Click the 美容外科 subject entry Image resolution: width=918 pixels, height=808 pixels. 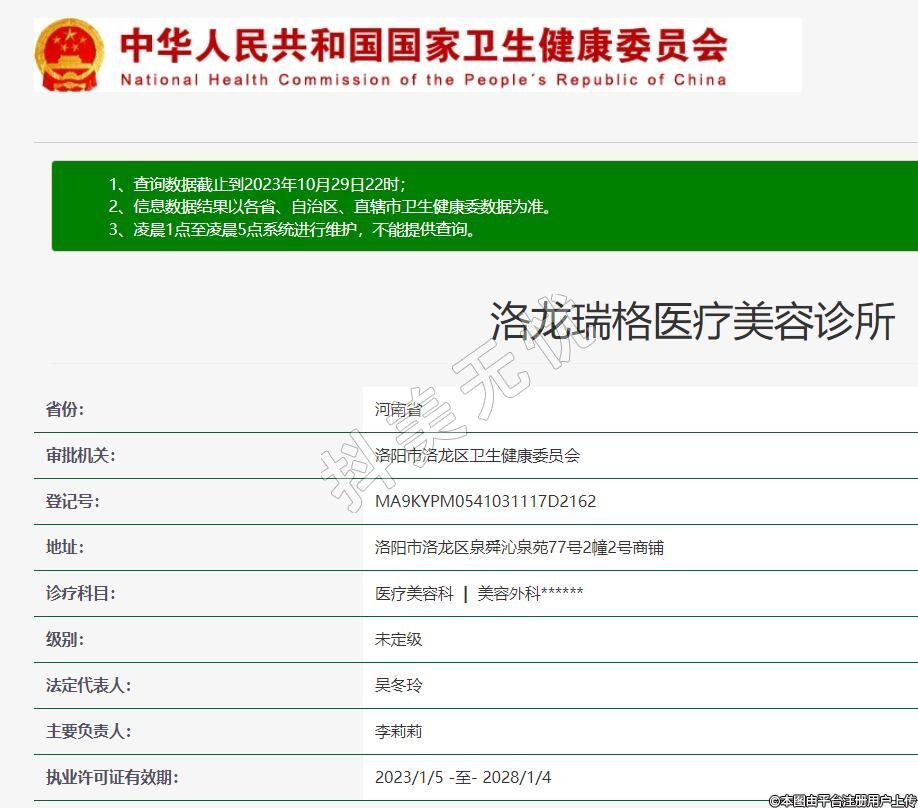tap(530, 593)
